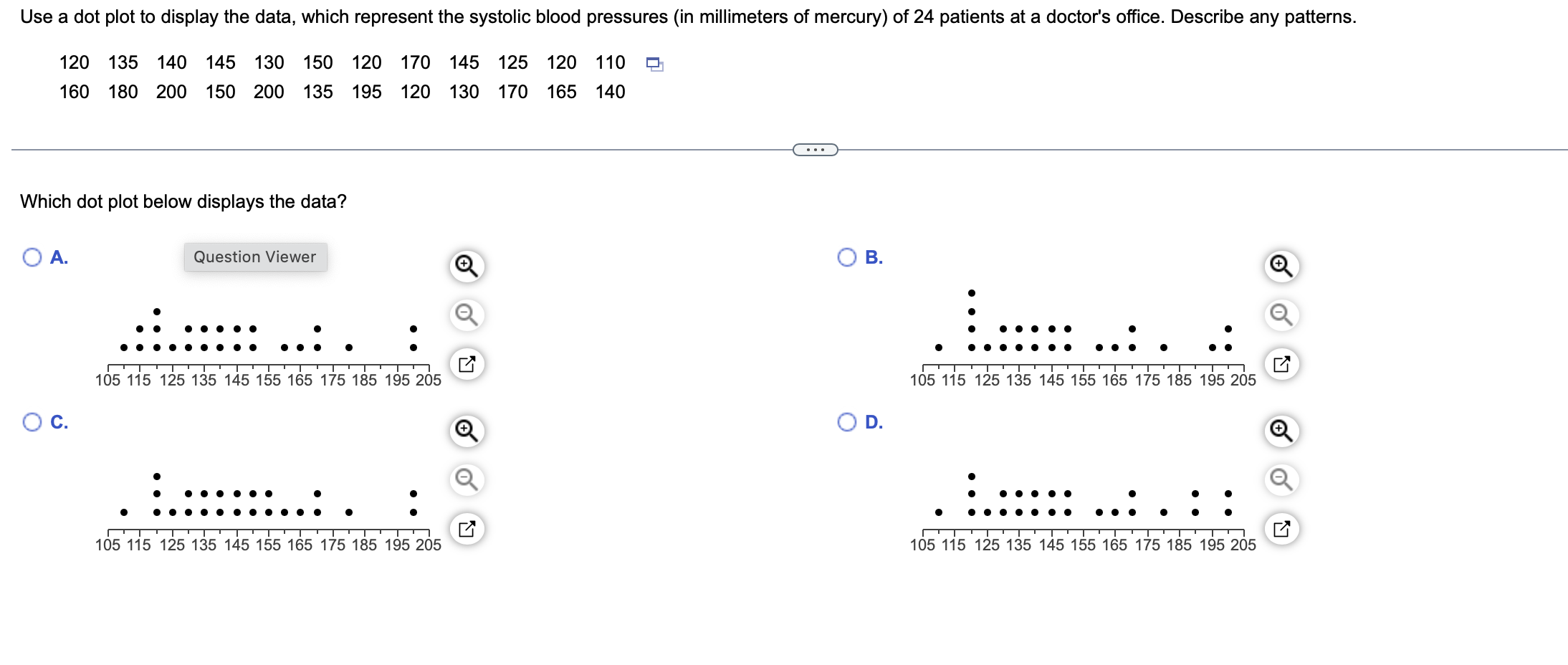
Task: Select answer choice C
Action: (x=32, y=421)
